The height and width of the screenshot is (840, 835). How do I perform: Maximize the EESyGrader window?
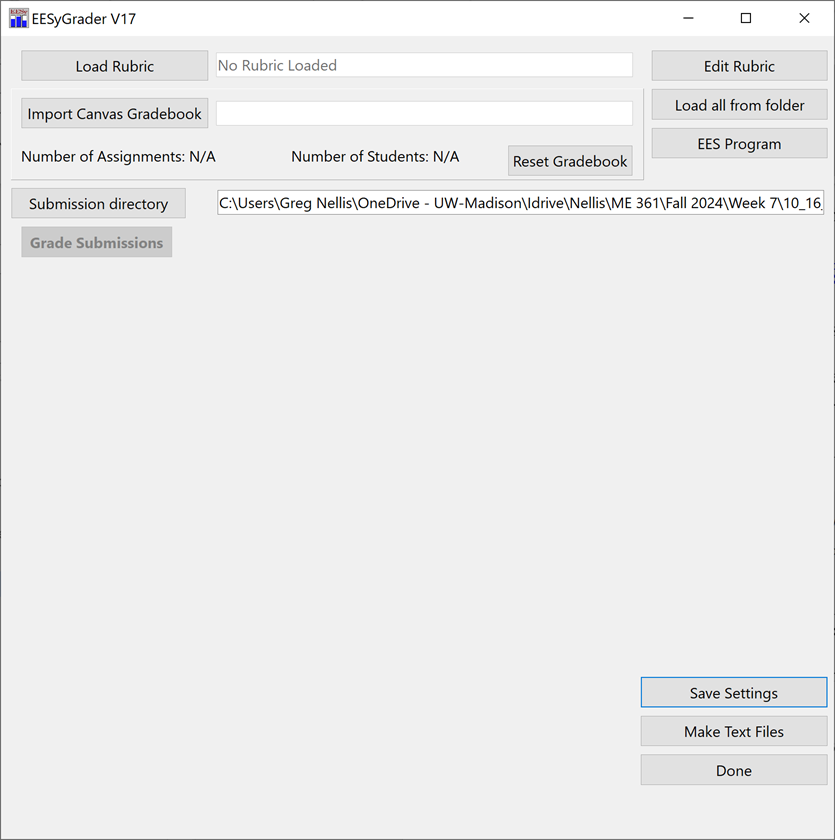click(746, 18)
